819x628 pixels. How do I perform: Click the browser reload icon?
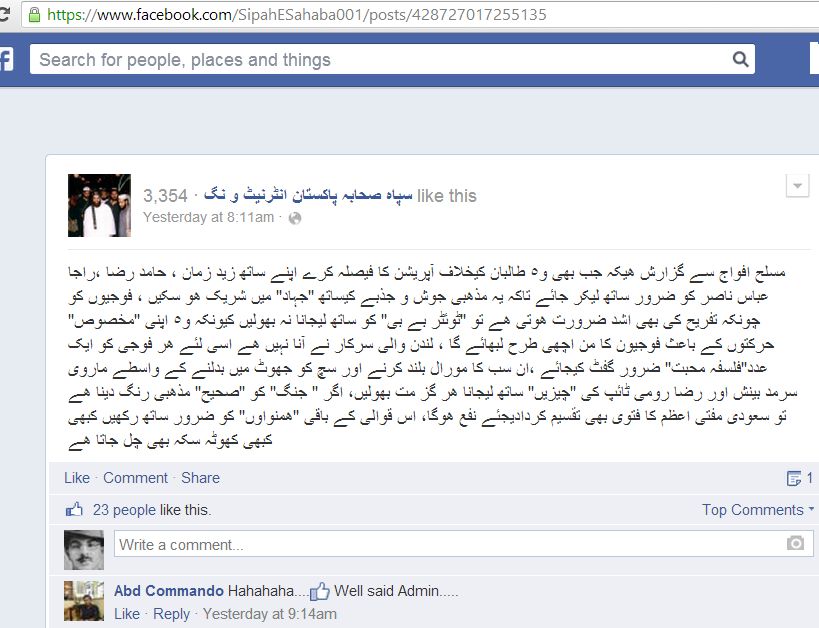pyautogui.click(x=4, y=14)
